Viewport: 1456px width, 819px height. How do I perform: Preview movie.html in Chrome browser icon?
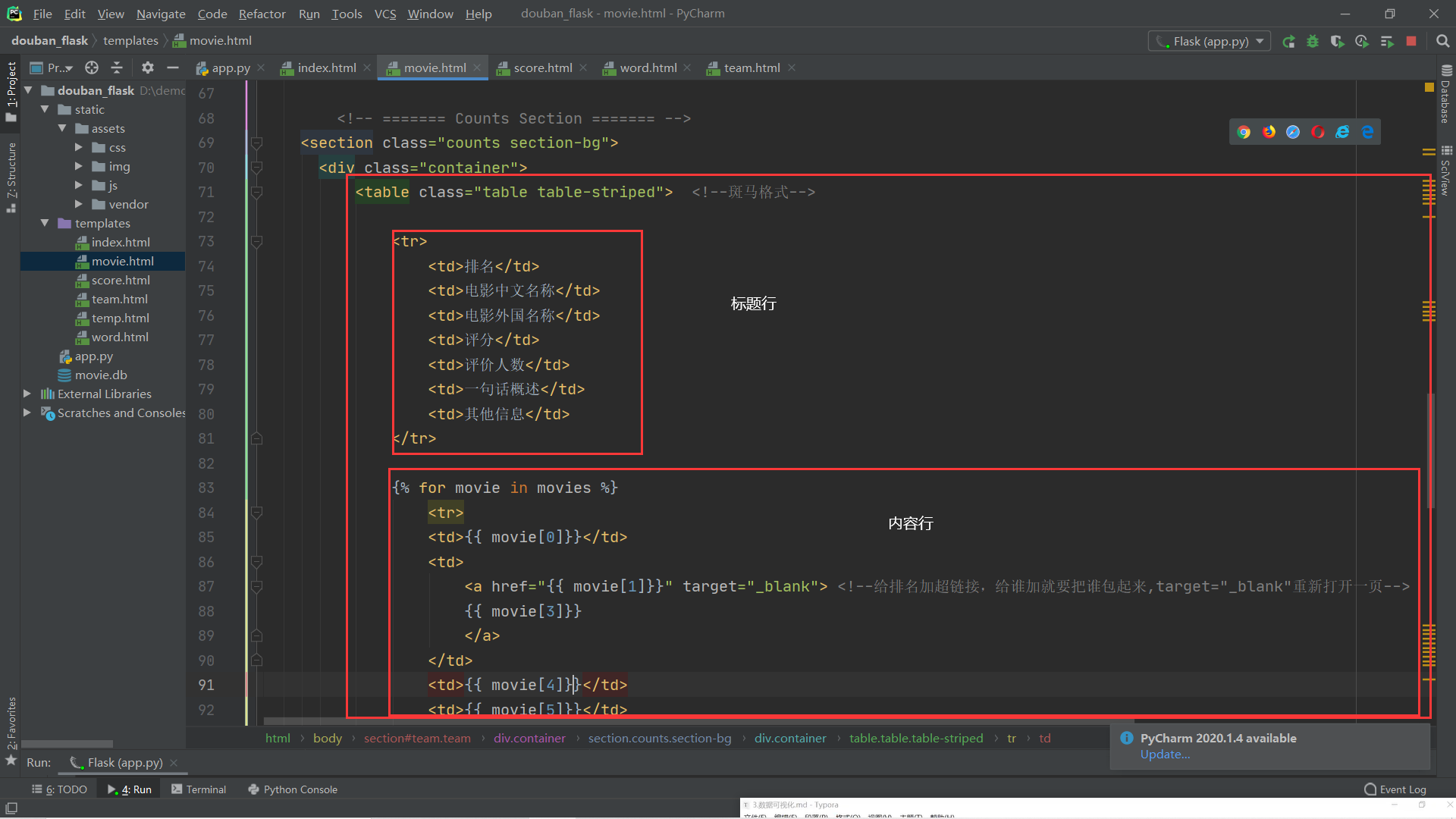click(1244, 132)
